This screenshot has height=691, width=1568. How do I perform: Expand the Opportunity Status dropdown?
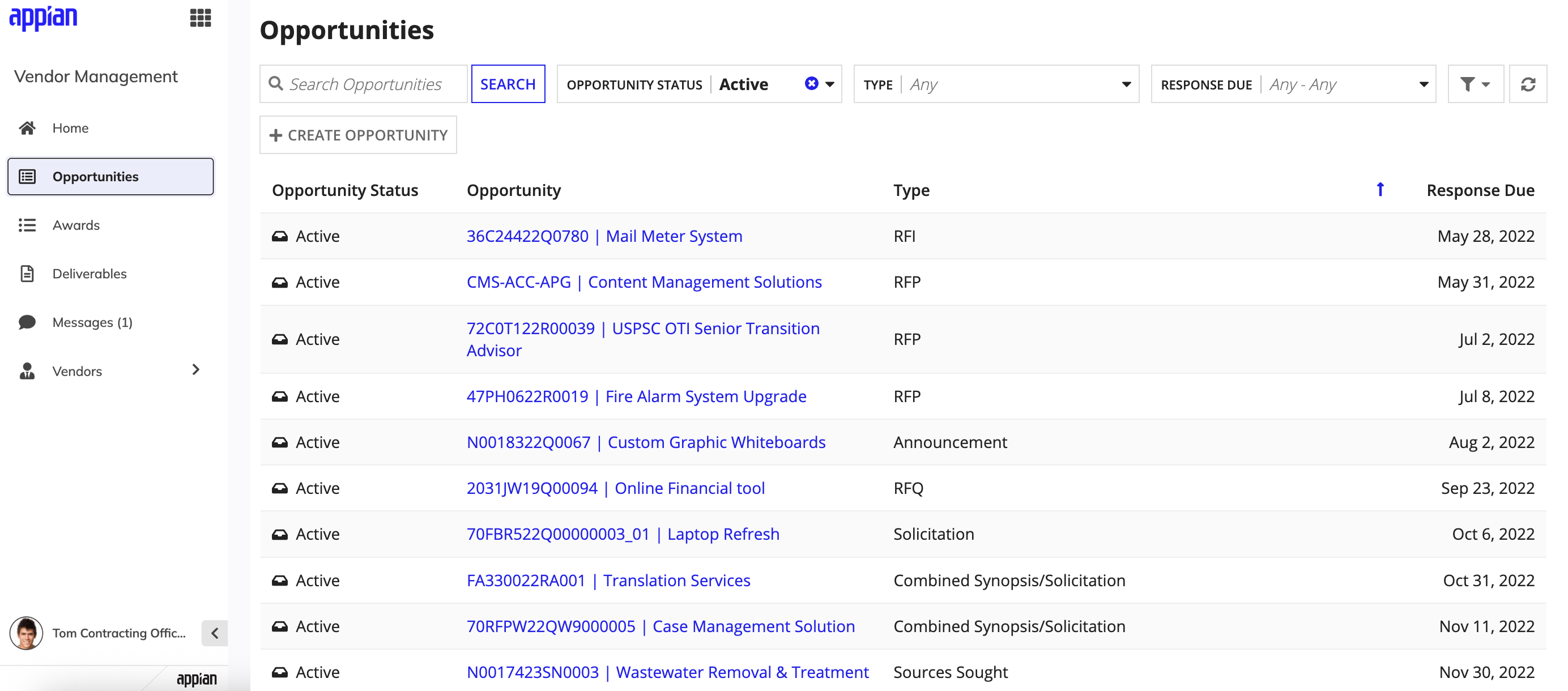click(x=830, y=84)
